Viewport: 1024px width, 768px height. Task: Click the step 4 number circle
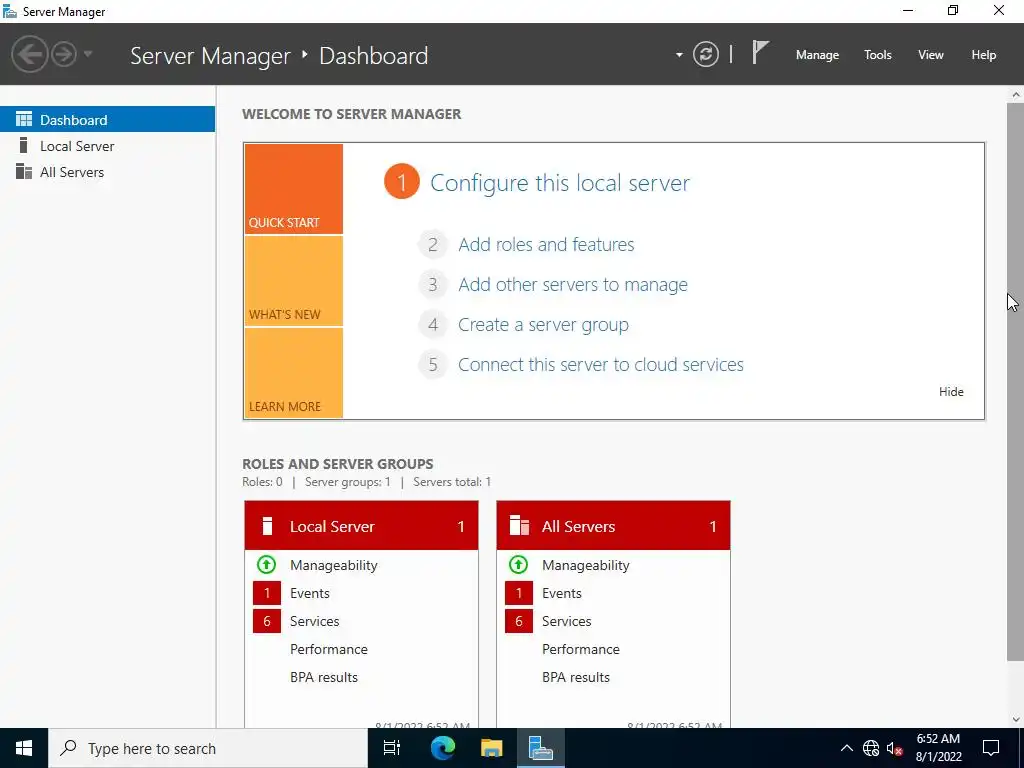[433, 325]
